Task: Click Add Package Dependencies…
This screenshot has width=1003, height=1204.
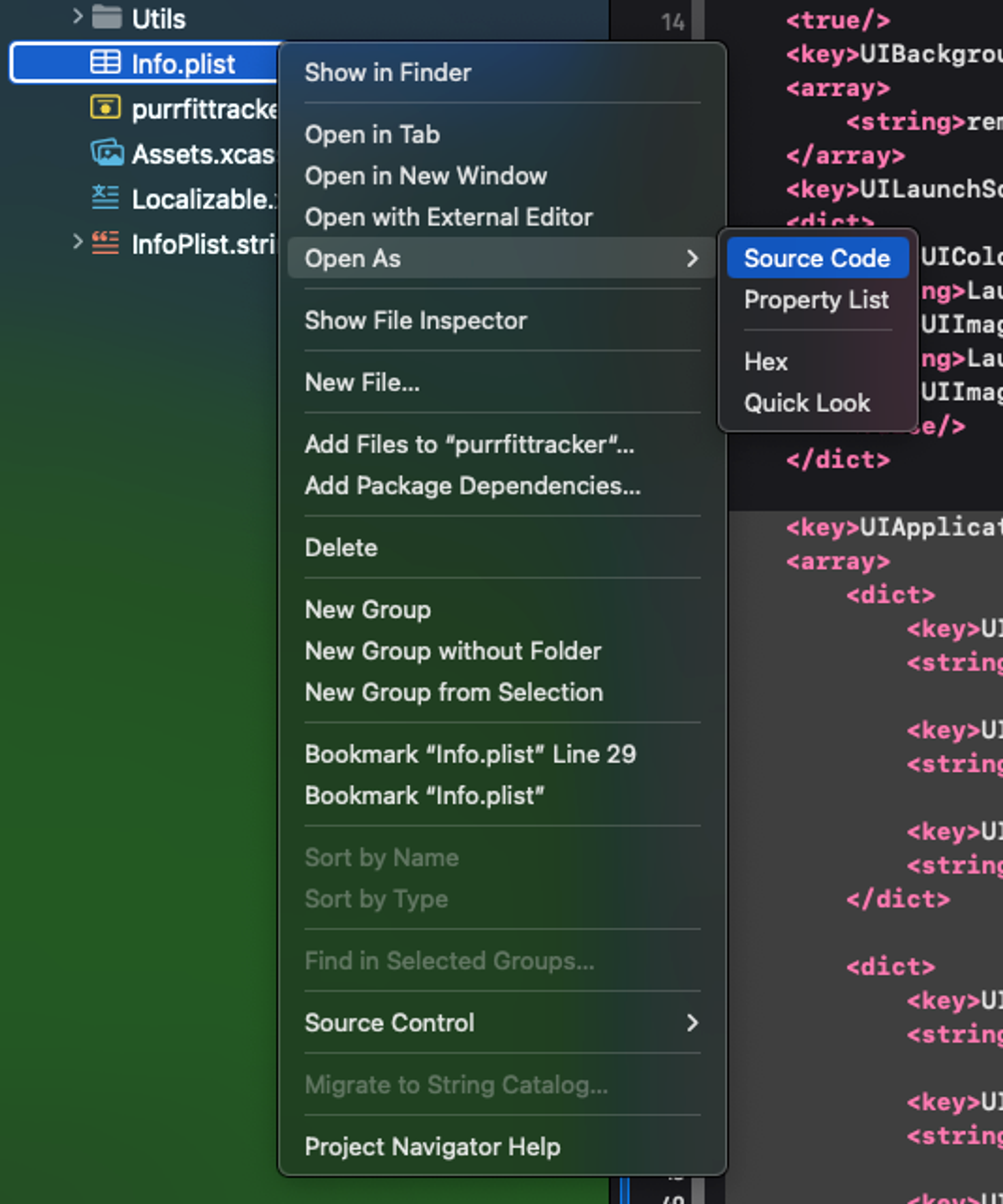Action: pos(472,485)
